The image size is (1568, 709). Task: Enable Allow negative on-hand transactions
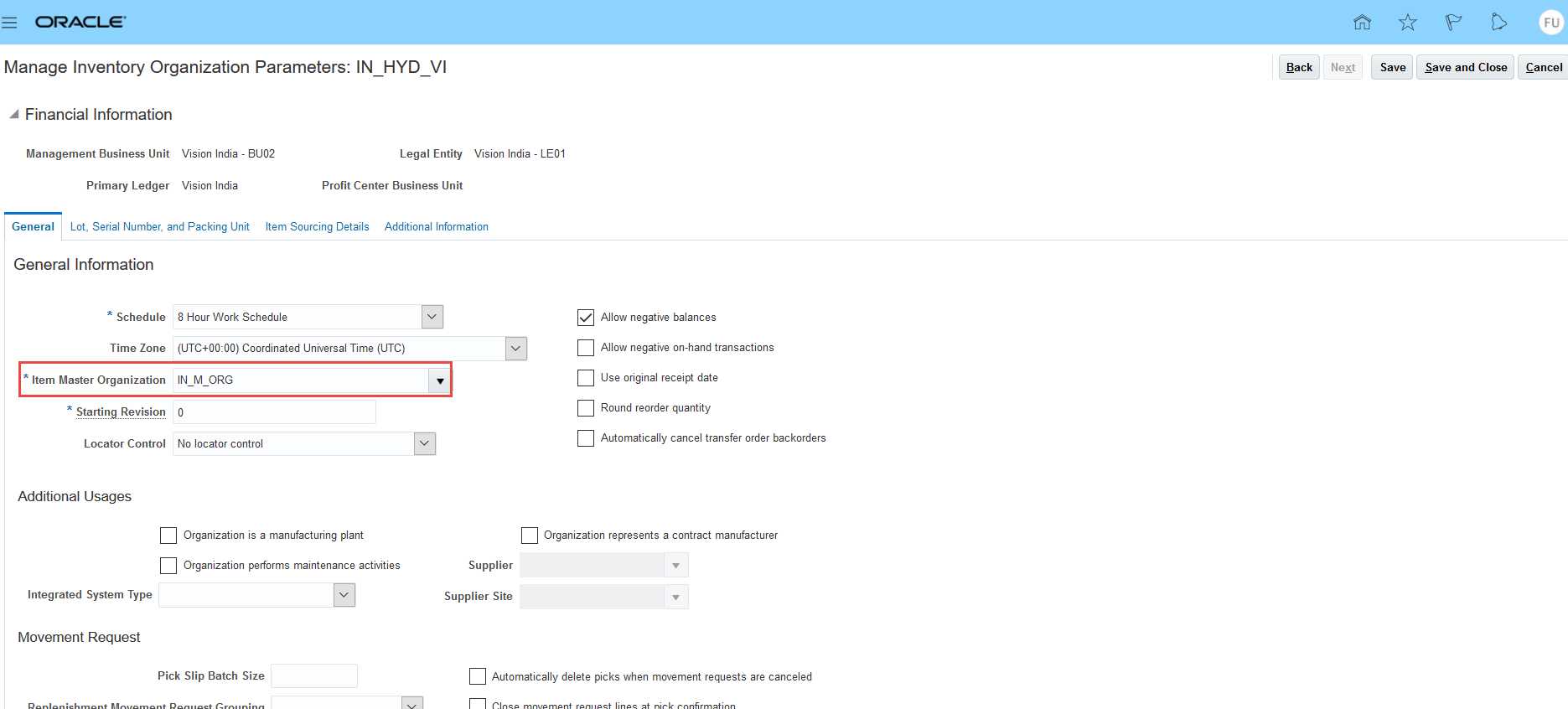point(586,348)
